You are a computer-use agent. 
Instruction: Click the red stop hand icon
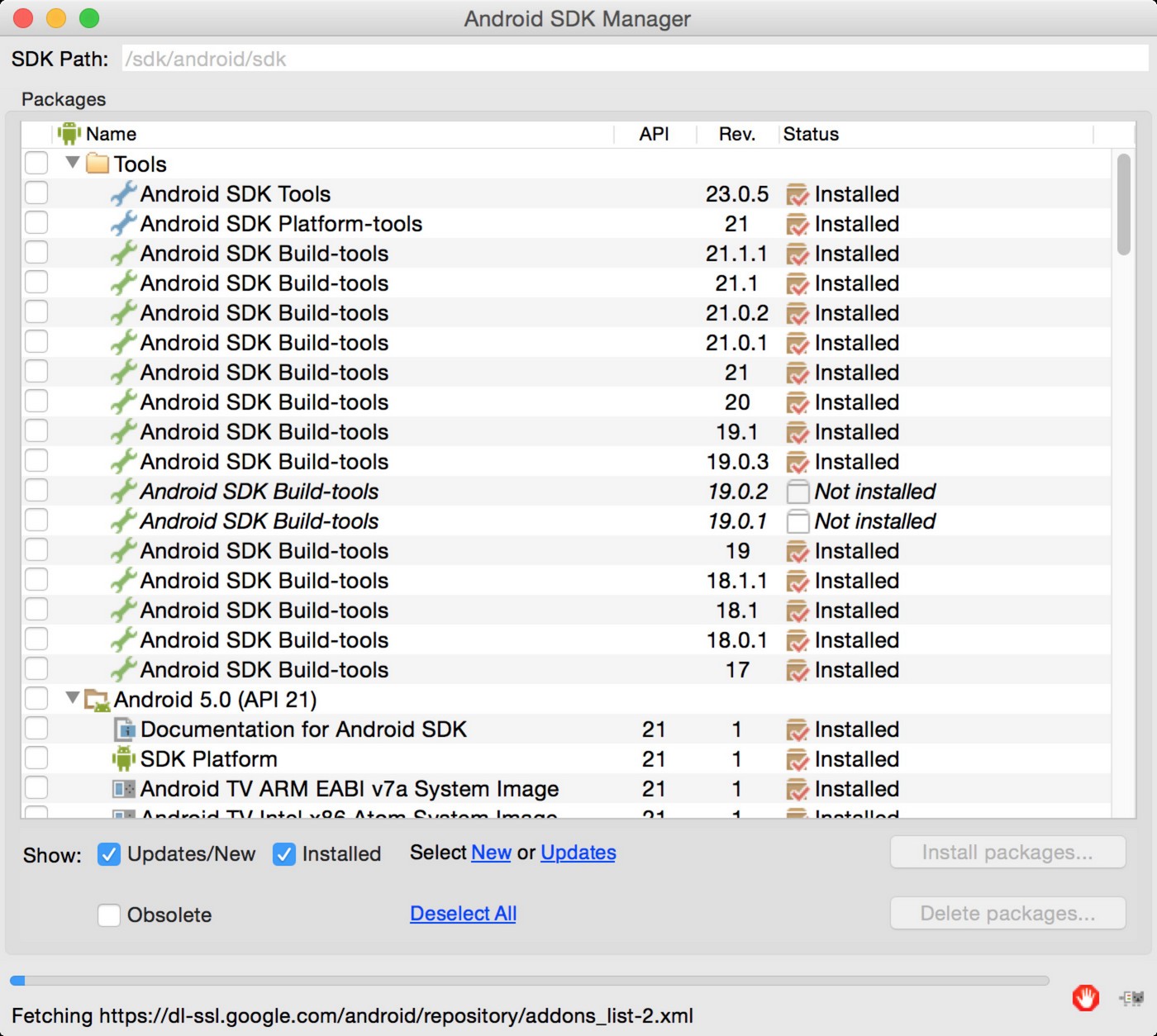[1086, 998]
